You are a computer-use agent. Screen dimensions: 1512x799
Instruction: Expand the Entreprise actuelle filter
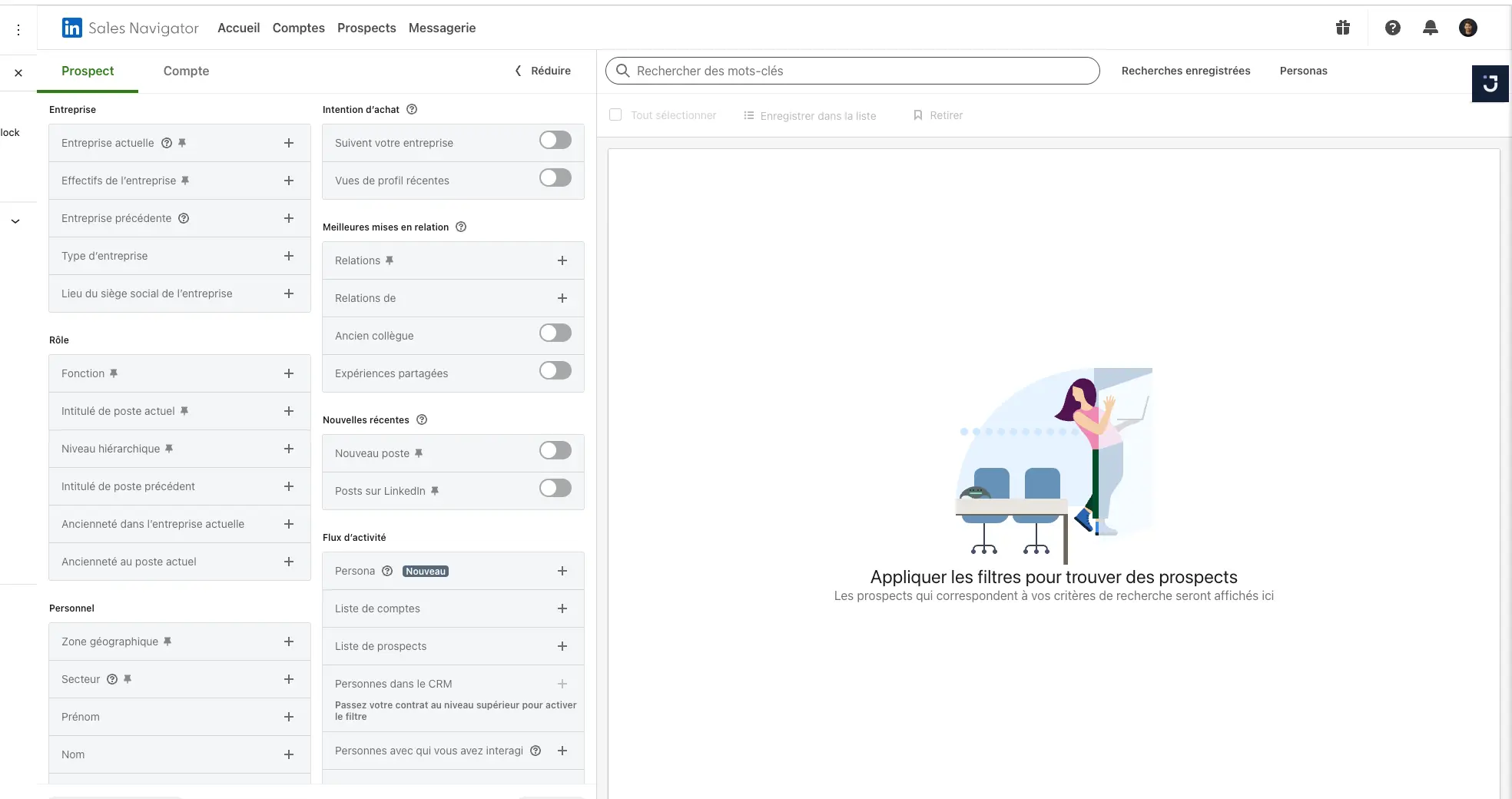(x=289, y=143)
